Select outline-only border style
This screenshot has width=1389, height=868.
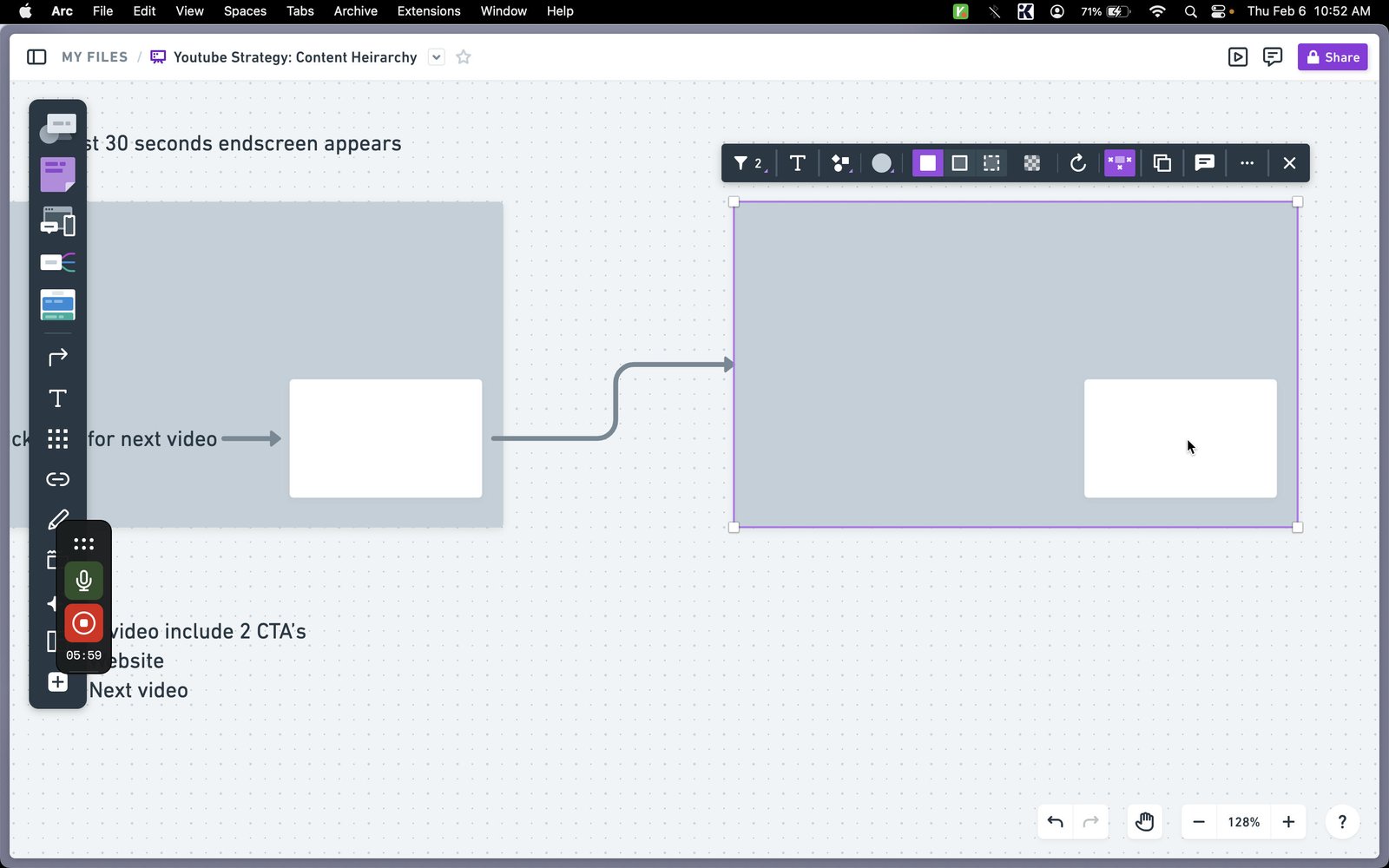coord(959,163)
